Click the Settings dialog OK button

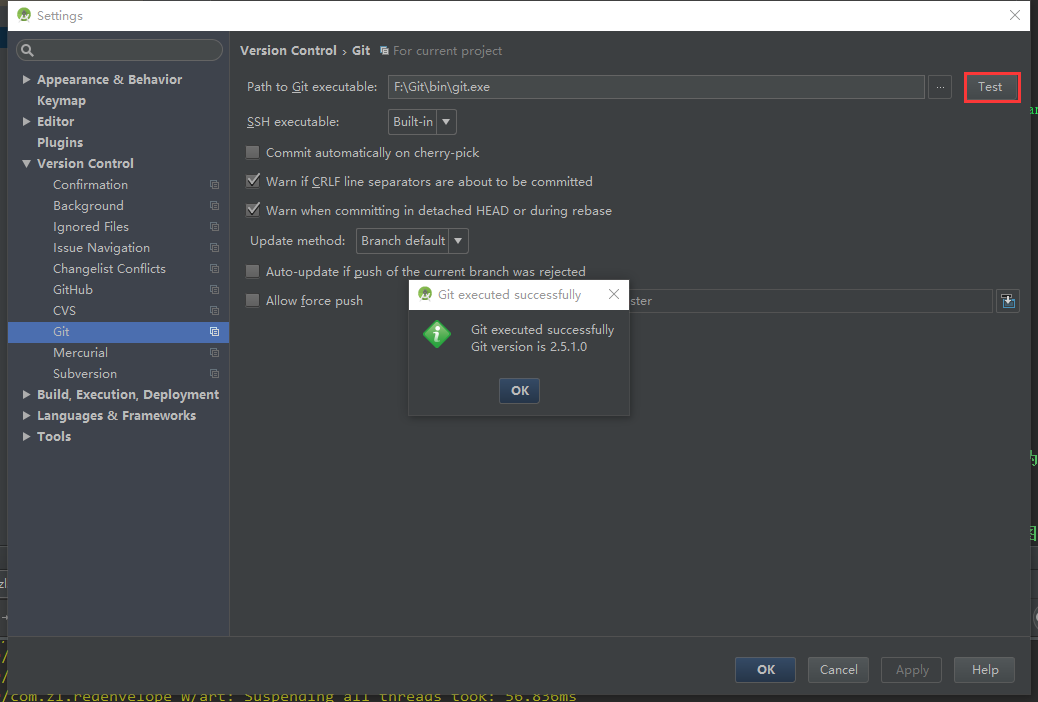765,670
